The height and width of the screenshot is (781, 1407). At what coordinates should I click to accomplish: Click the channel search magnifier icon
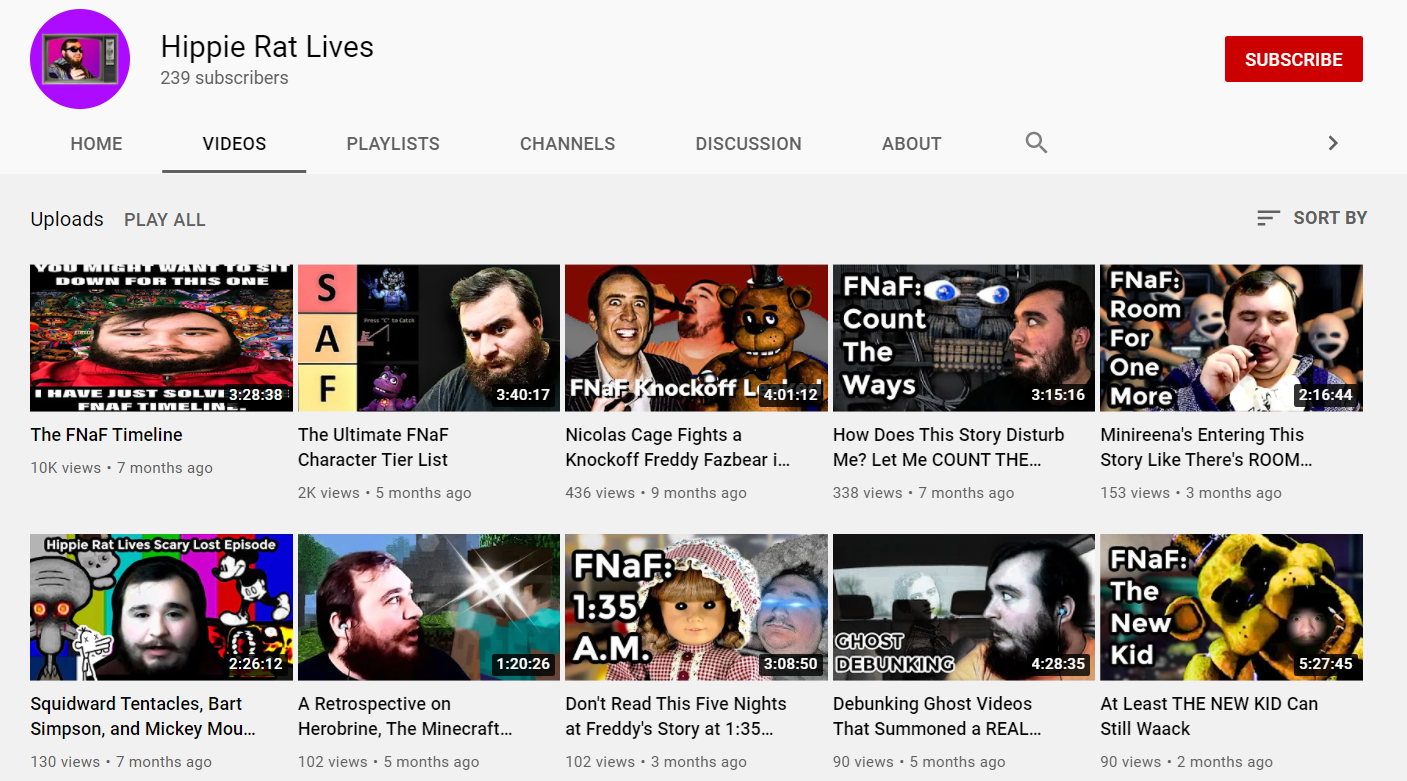1036,143
